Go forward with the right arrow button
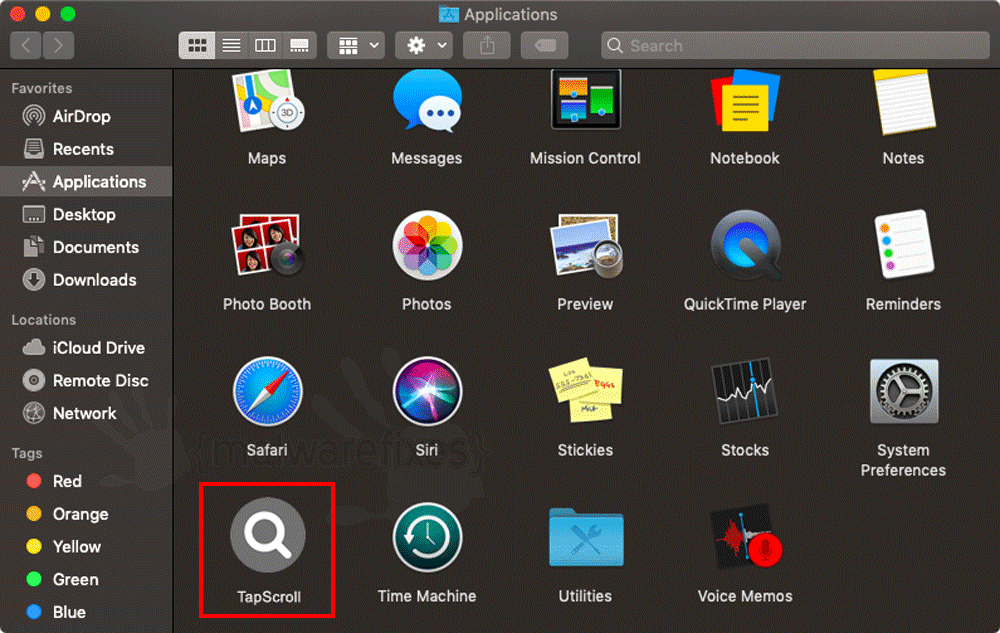This screenshot has height=633, width=1000. [59, 45]
